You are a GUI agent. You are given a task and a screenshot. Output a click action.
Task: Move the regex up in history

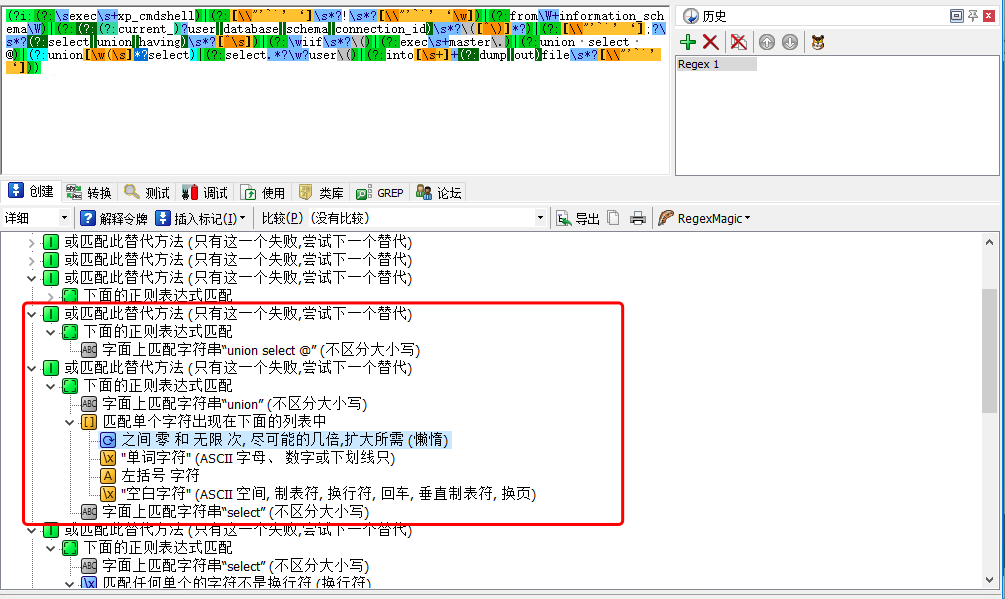pos(767,42)
